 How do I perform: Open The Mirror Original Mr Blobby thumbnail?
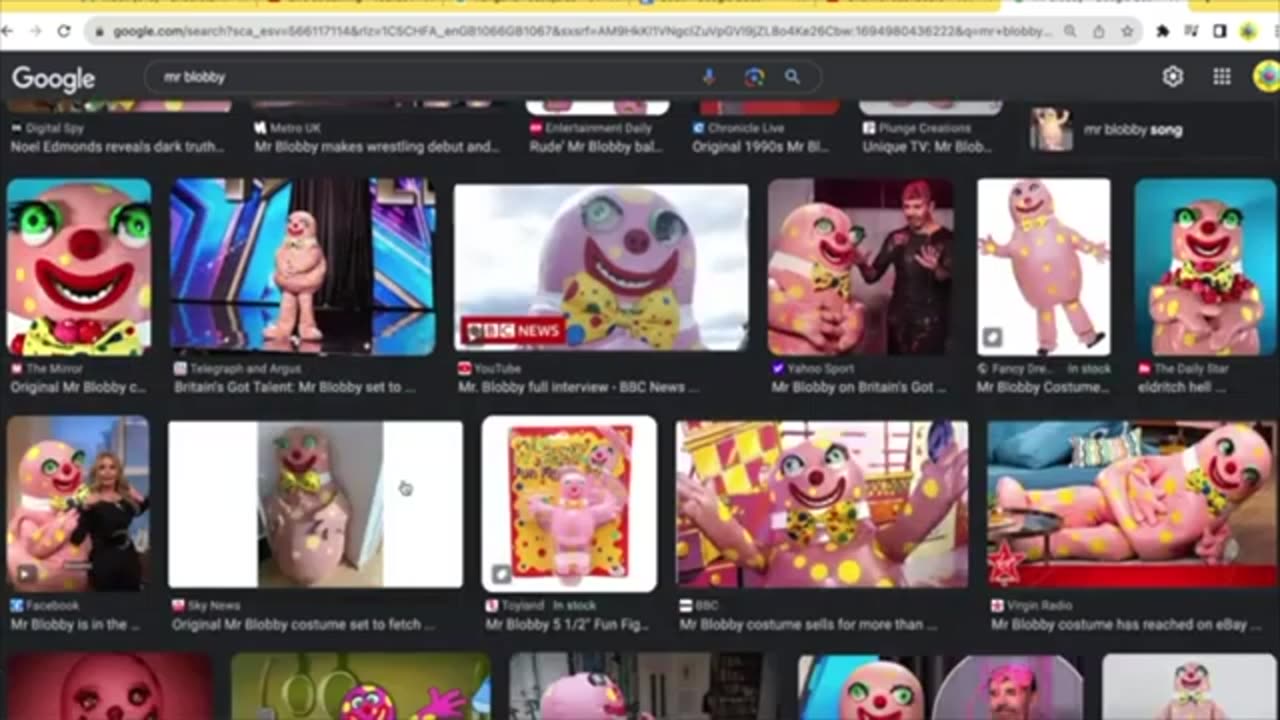coord(79,267)
